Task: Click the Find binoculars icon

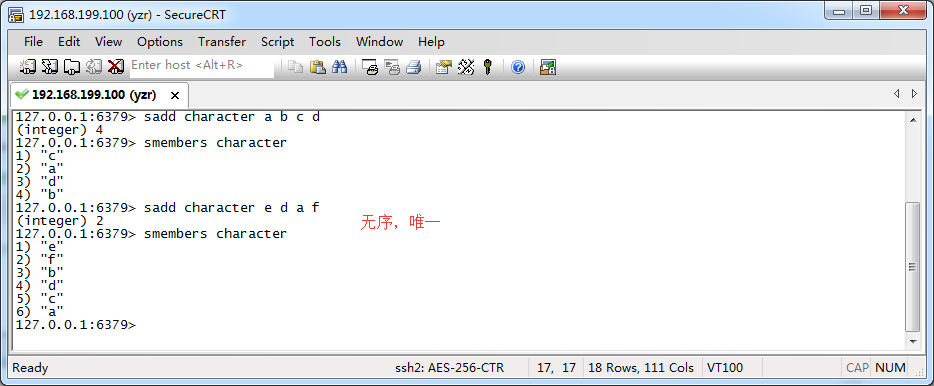Action: [340, 67]
